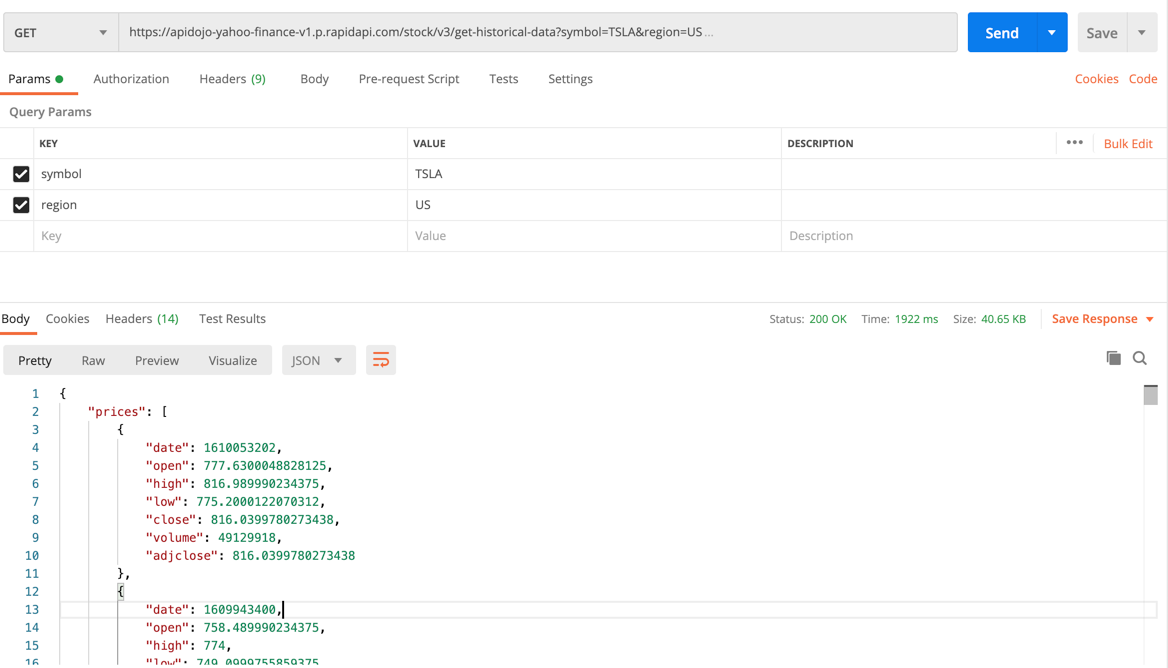Click the empty Key placeholder field
The image size is (1168, 668).
[220, 236]
